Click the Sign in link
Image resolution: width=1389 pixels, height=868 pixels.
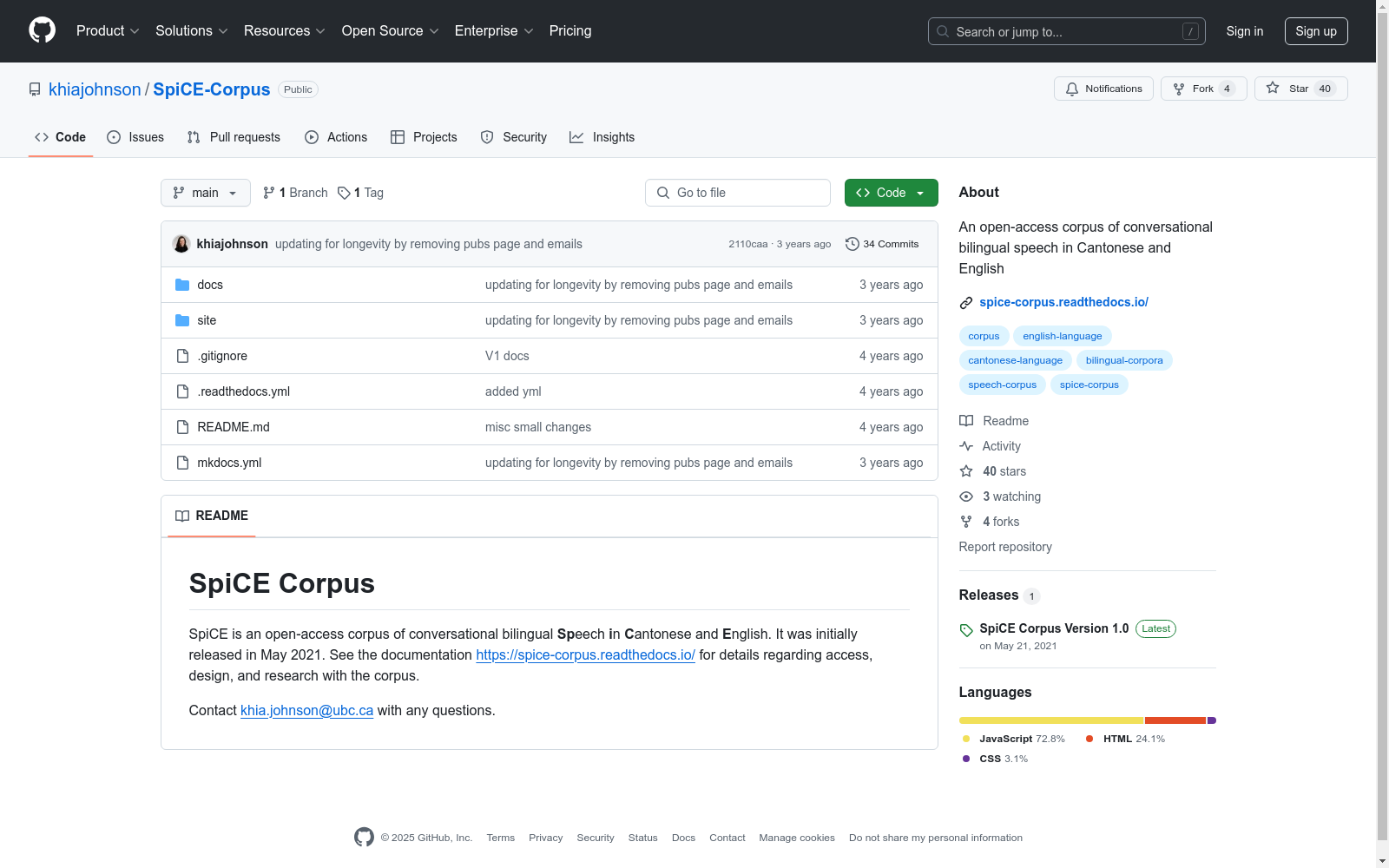point(1245,31)
